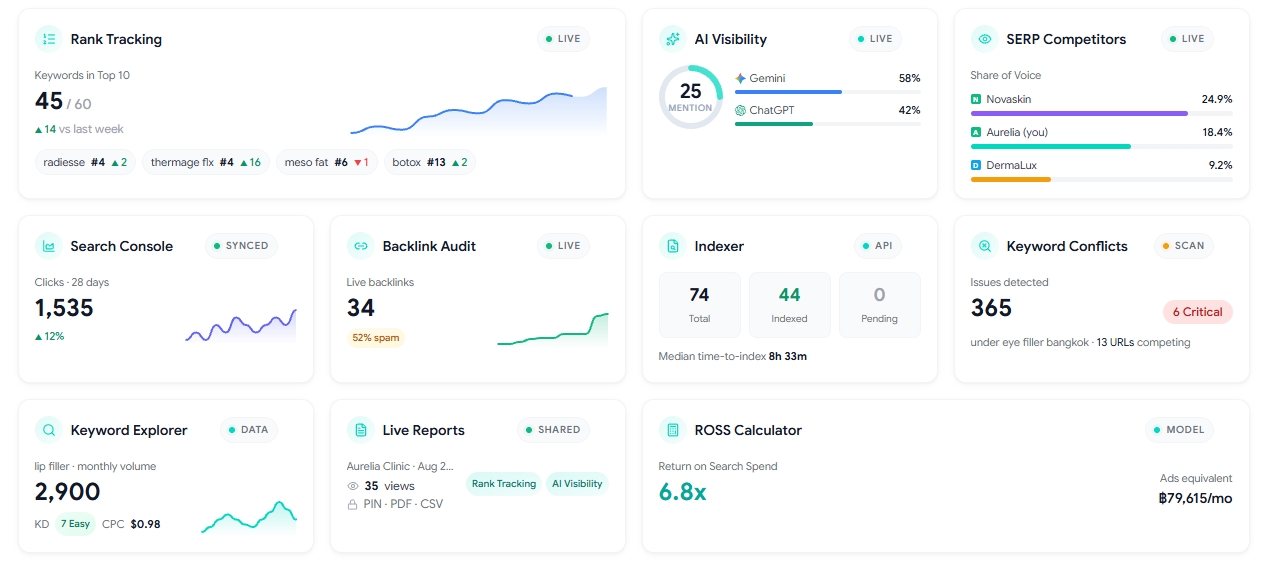Click the Indexer API status badge

click(x=877, y=246)
